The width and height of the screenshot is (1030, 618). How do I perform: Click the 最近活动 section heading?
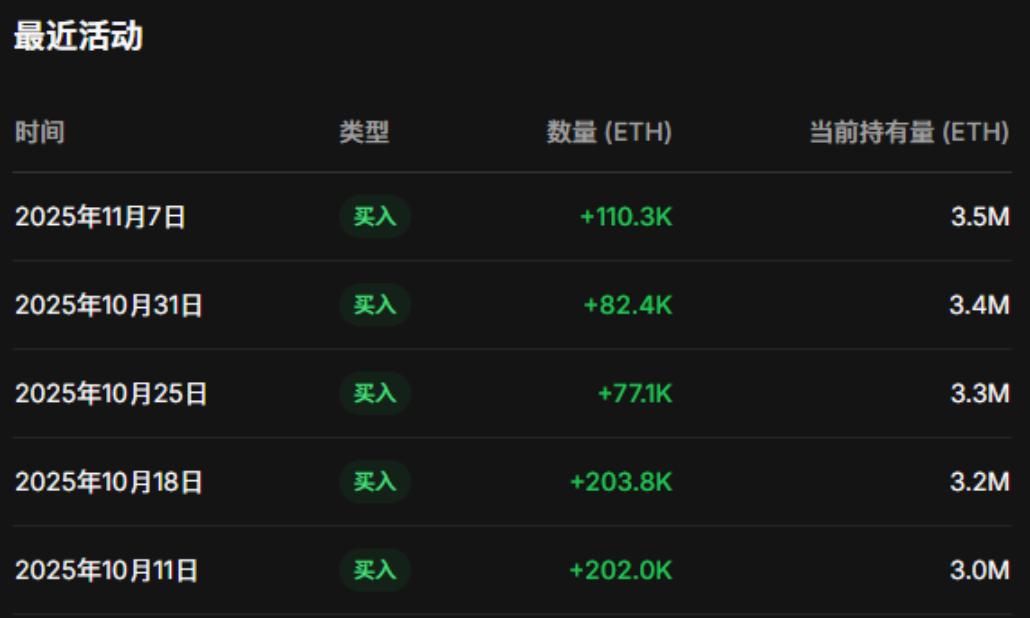[x=78, y=37]
